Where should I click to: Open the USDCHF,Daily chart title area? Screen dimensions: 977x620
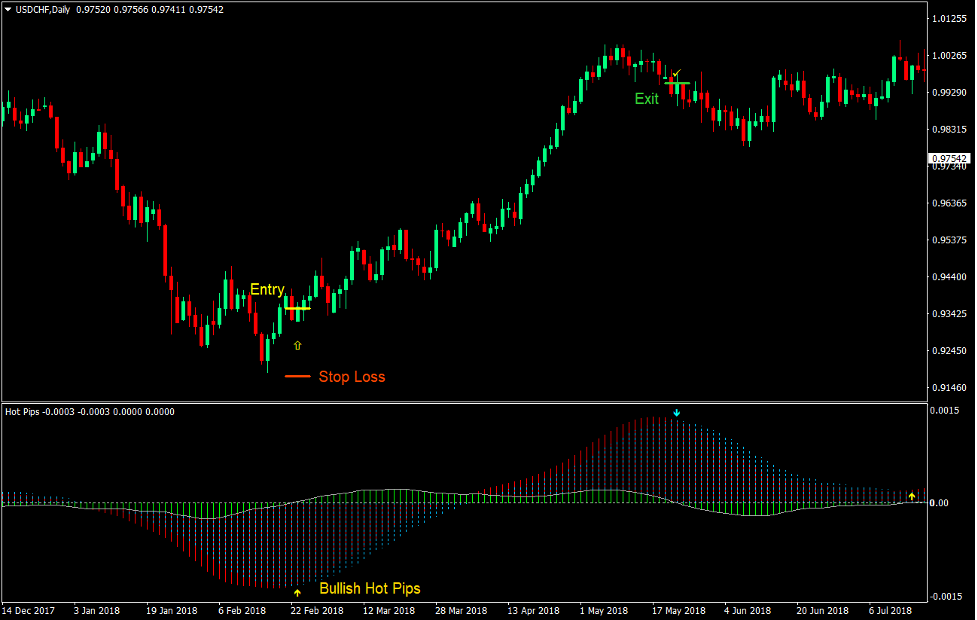45,8
